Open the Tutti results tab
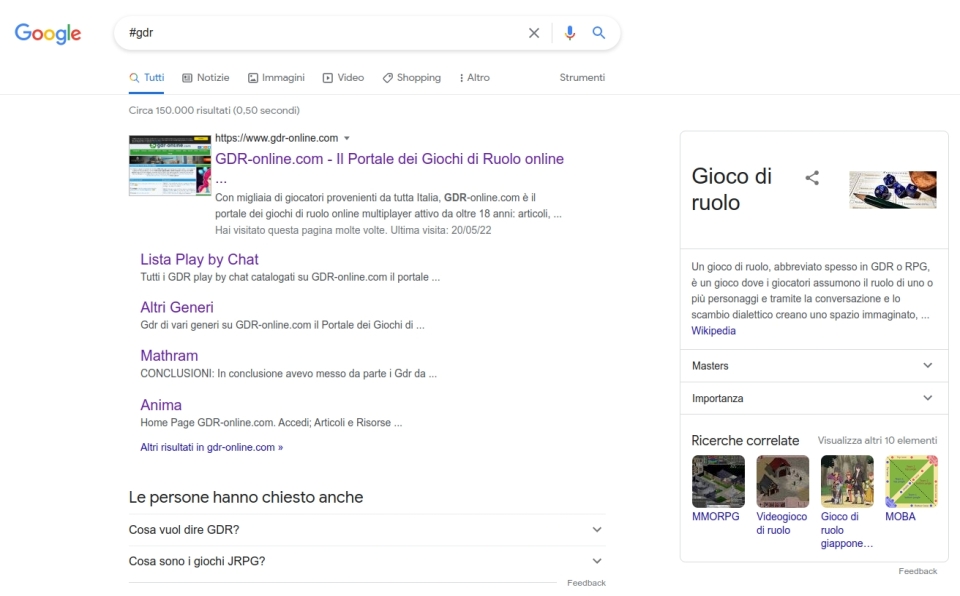The image size is (960, 596). point(147,78)
